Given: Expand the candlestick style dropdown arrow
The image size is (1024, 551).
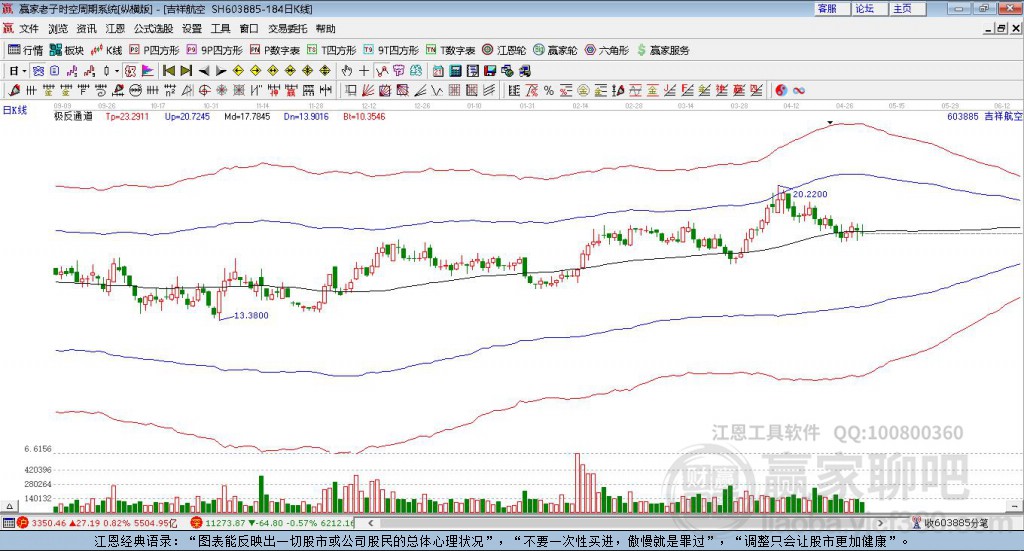Looking at the screenshot, I should pyautogui.click(x=117, y=71).
